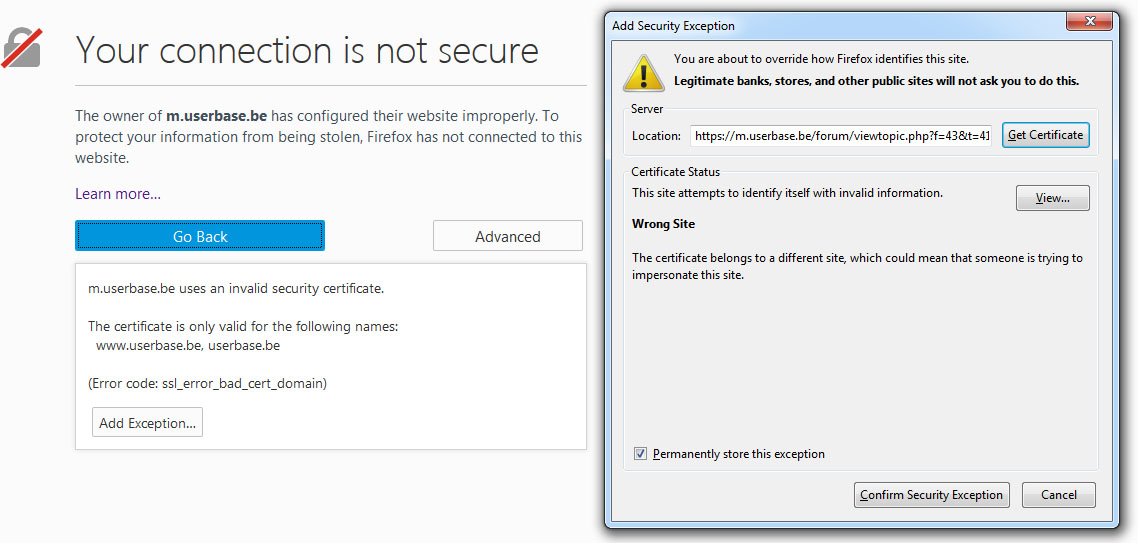Click 'Legitimate banks, stores' warning text
The height and width of the screenshot is (543, 1138).
pos(877,81)
